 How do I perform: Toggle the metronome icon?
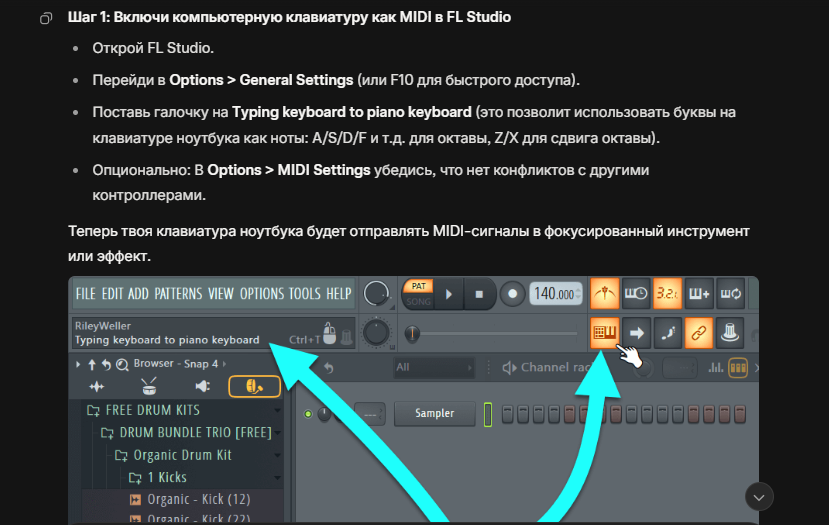point(604,293)
